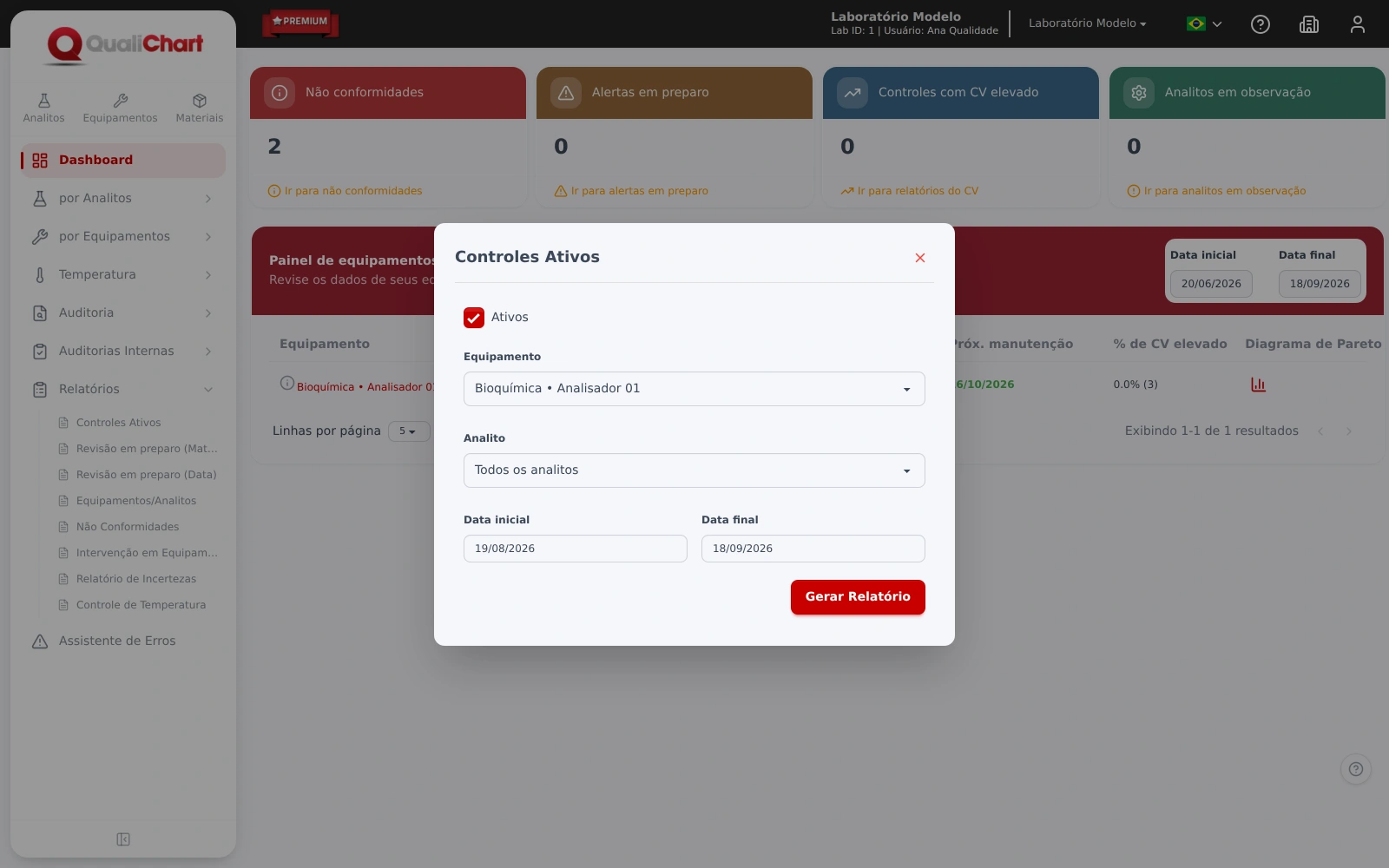Expand the por Analitos menu
Viewport: 1389px width, 868px height.
(122, 199)
